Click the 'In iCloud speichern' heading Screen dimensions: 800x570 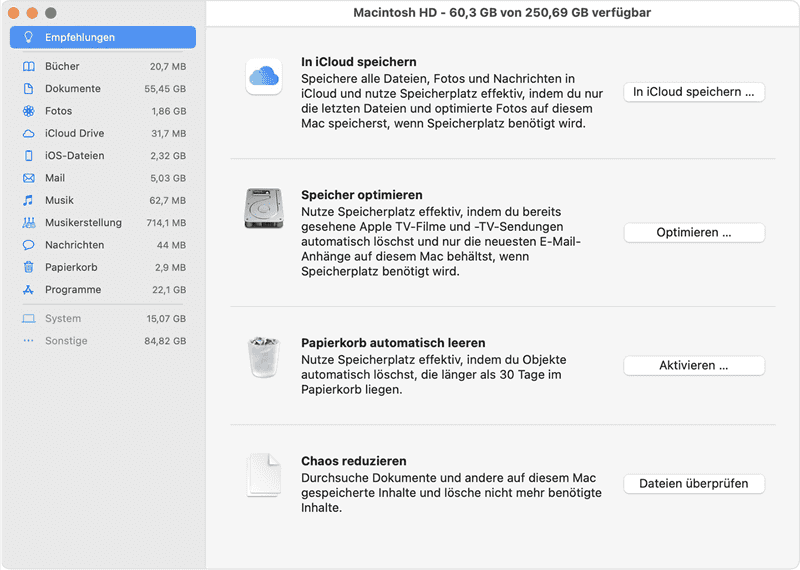(x=359, y=62)
